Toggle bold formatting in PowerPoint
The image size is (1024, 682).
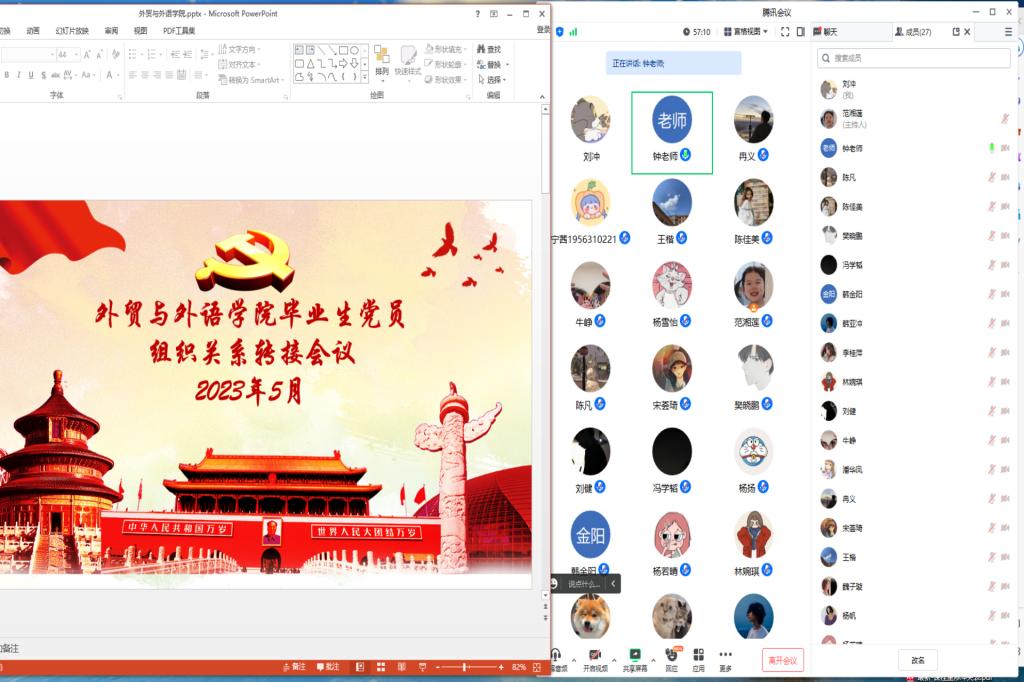point(7,75)
